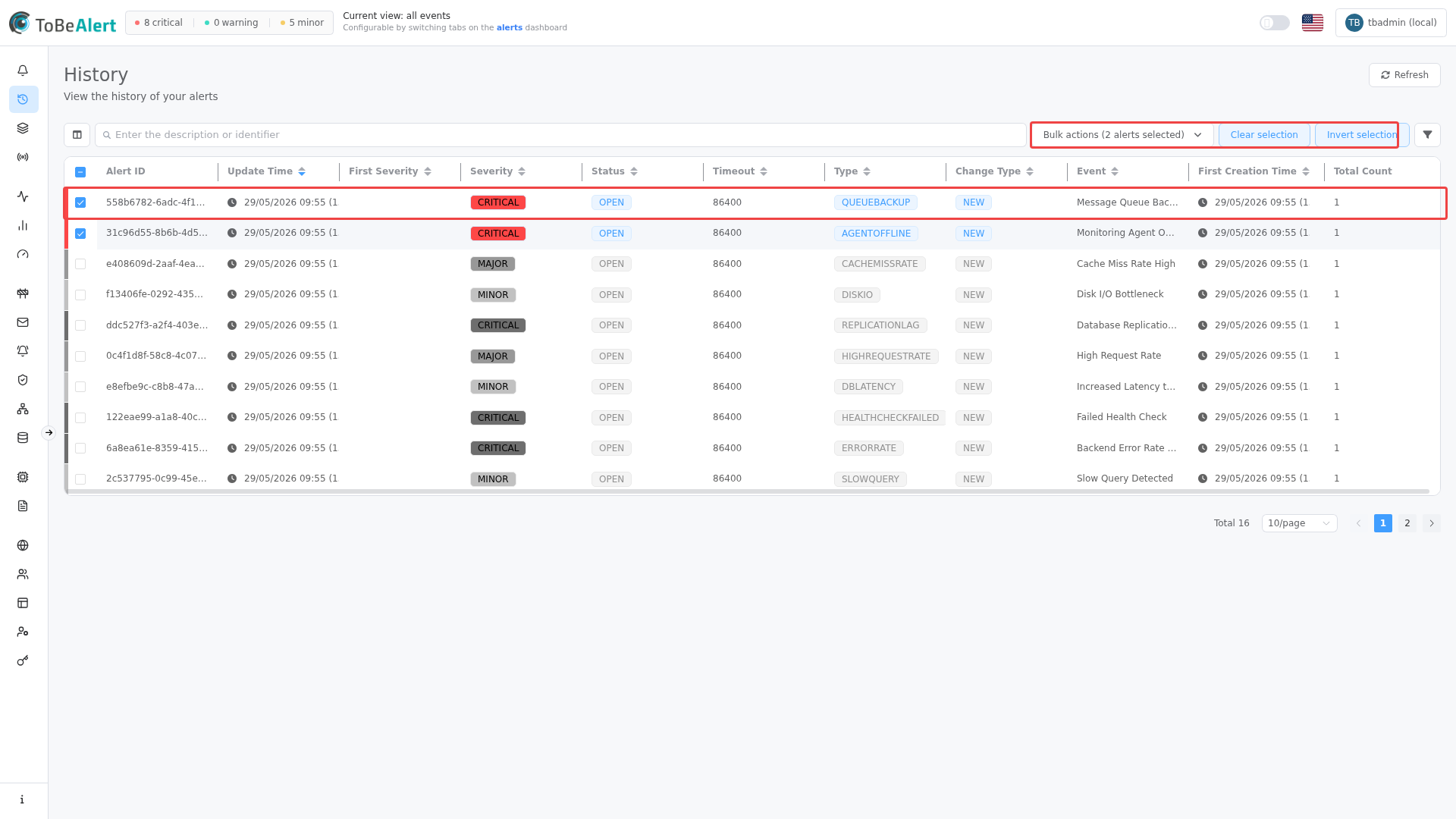This screenshot has width=1456, height=819.
Task: Toggle the select-all header checkbox
Action: click(x=80, y=172)
